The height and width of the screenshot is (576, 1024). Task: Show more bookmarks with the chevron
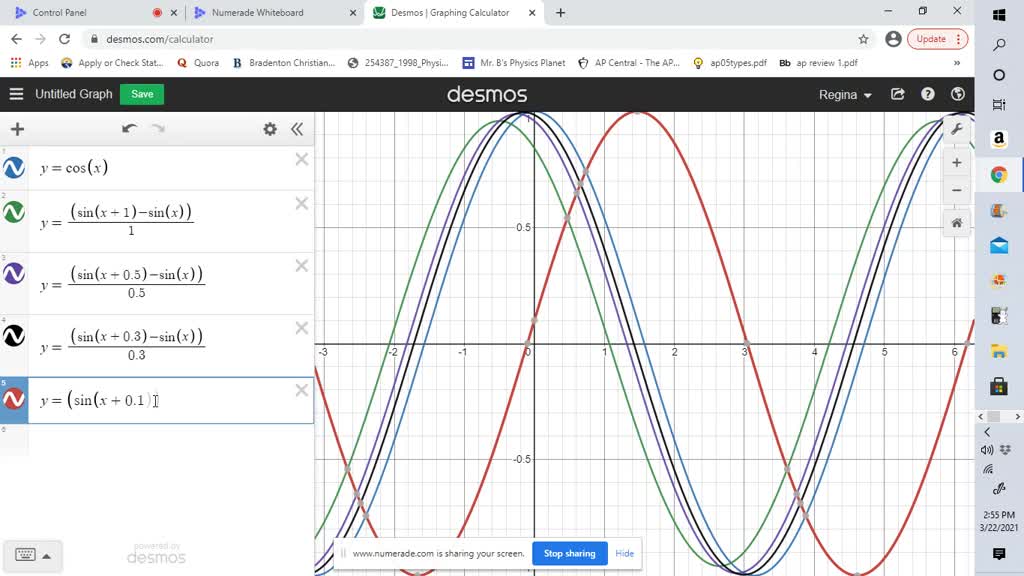tap(957, 63)
